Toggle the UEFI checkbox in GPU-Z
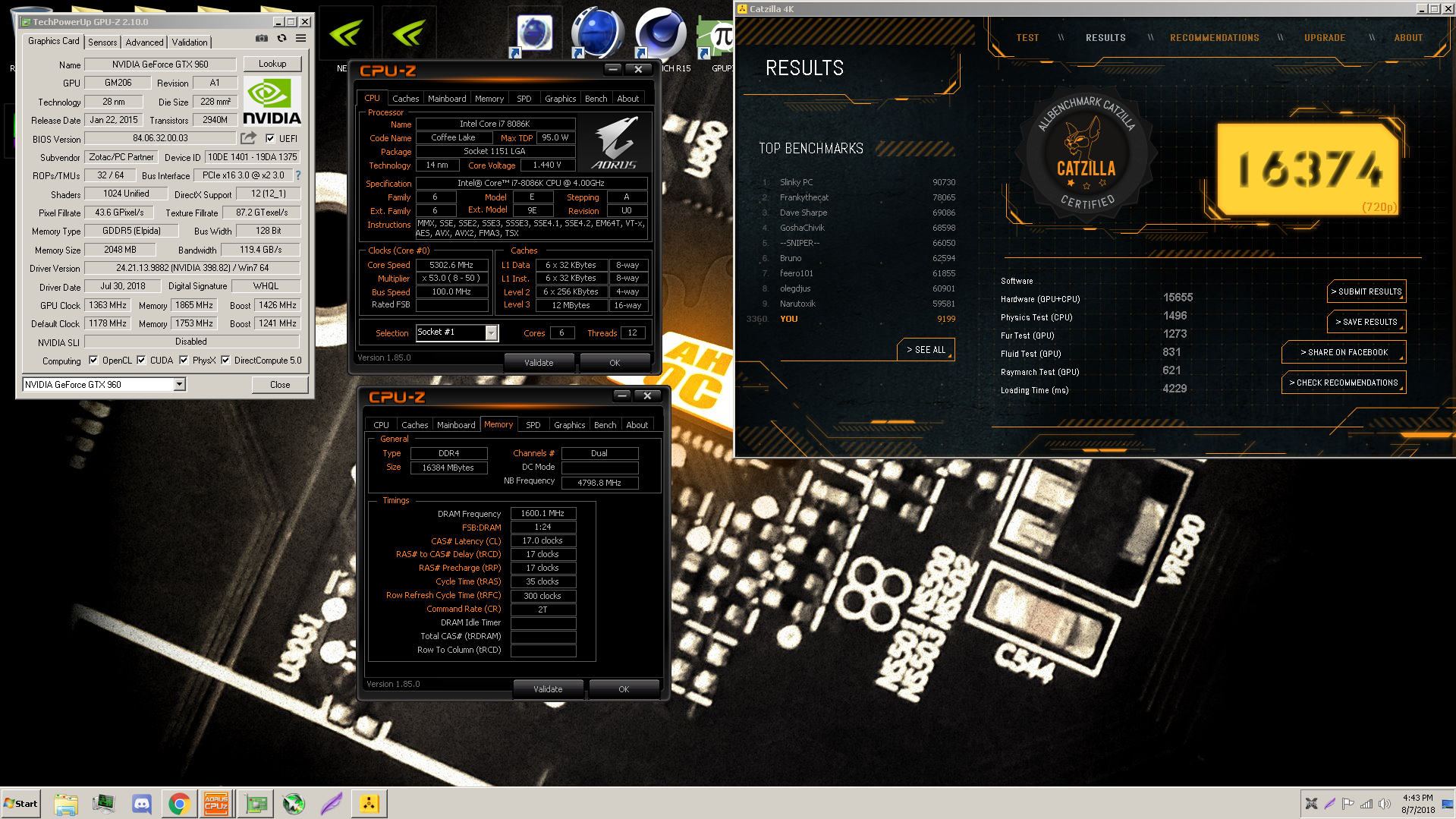This screenshot has height=819, width=1456. point(270,138)
